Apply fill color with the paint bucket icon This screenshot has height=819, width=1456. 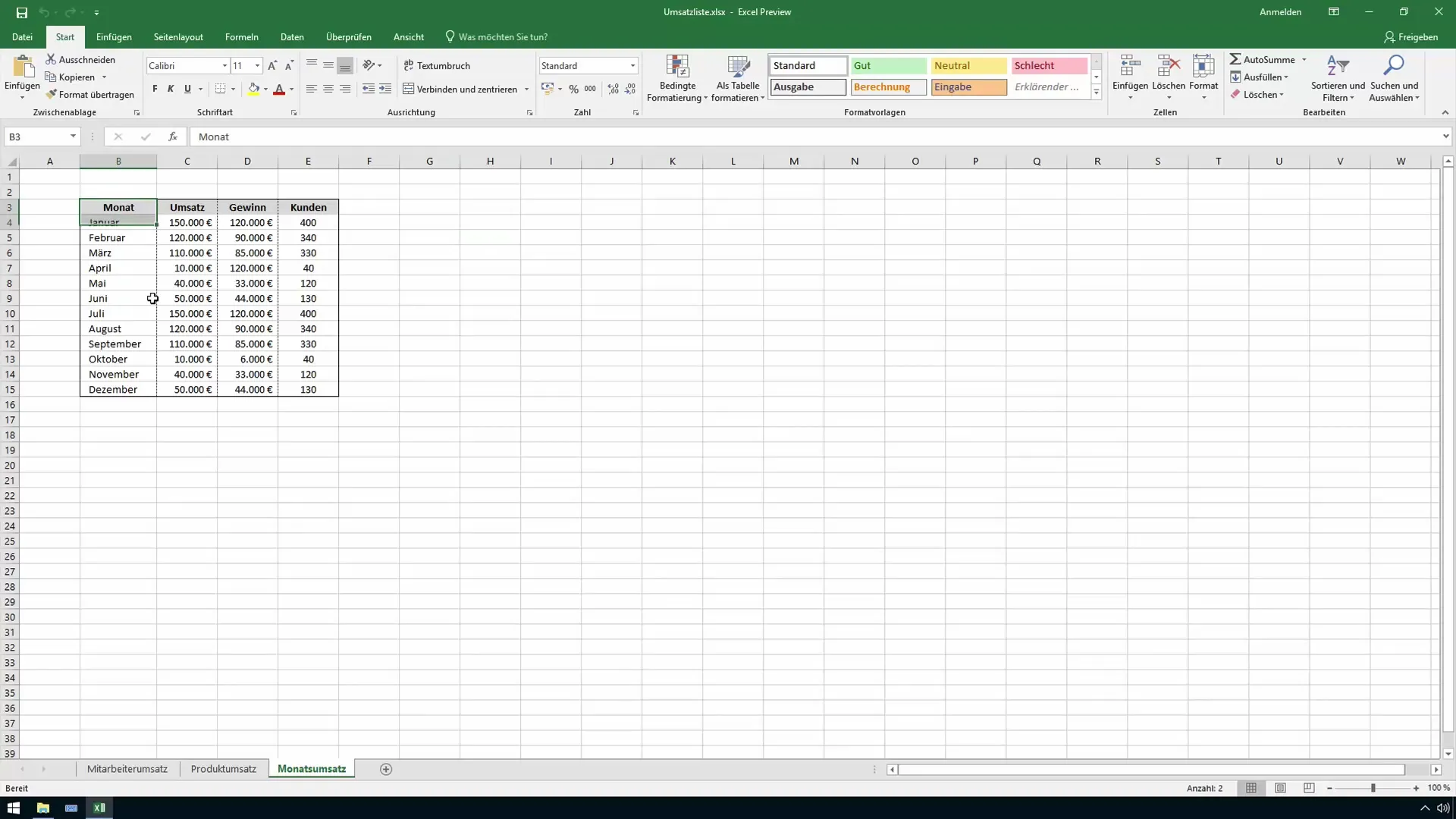click(x=253, y=89)
